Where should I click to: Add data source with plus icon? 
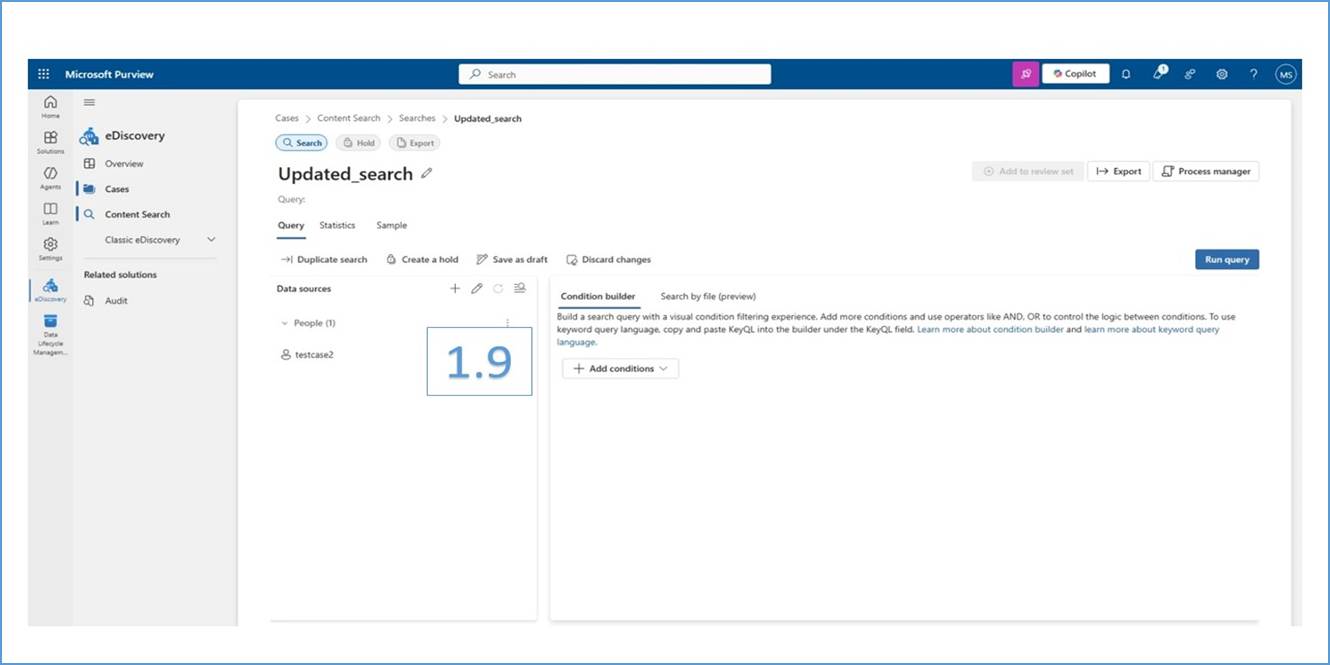click(455, 288)
